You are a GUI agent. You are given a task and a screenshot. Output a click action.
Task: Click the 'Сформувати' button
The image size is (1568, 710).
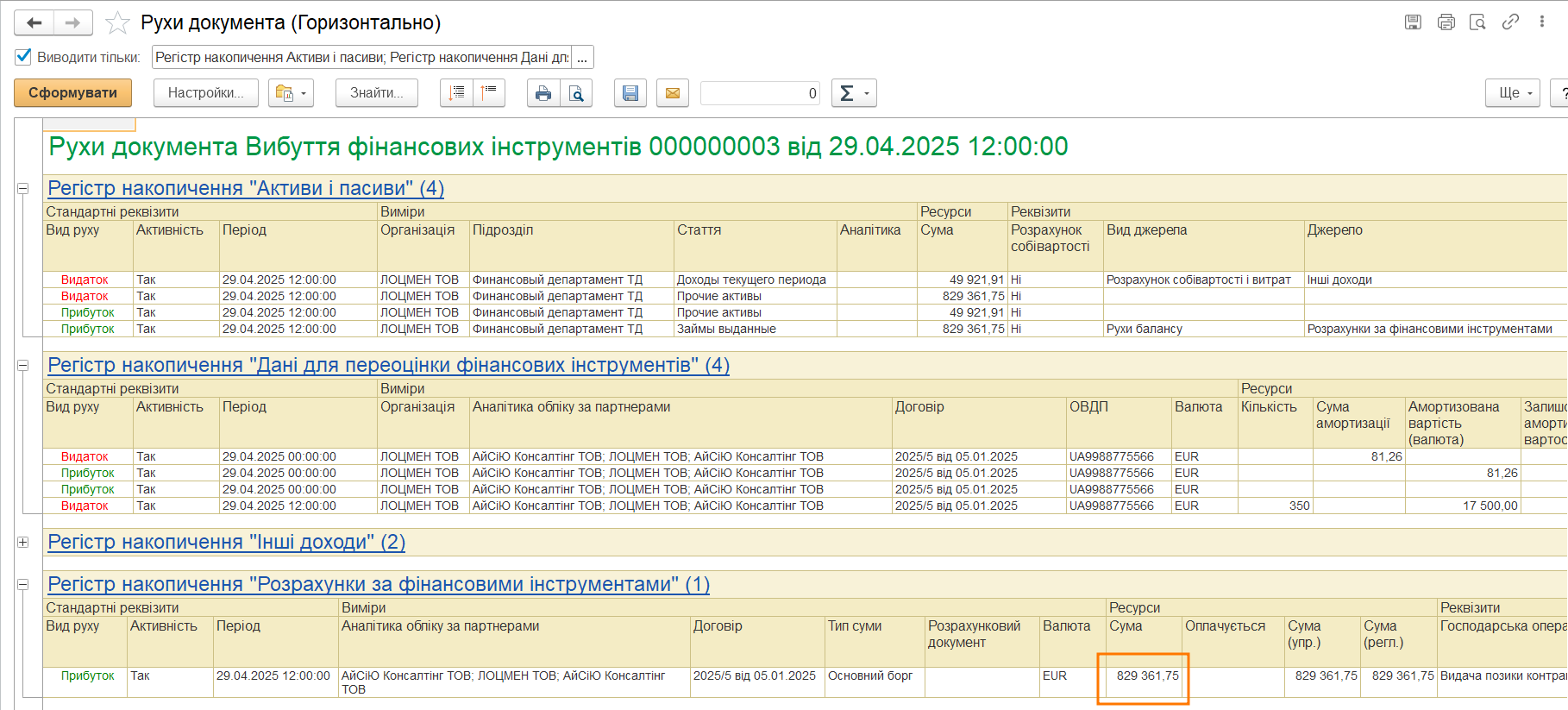pyautogui.click(x=72, y=93)
